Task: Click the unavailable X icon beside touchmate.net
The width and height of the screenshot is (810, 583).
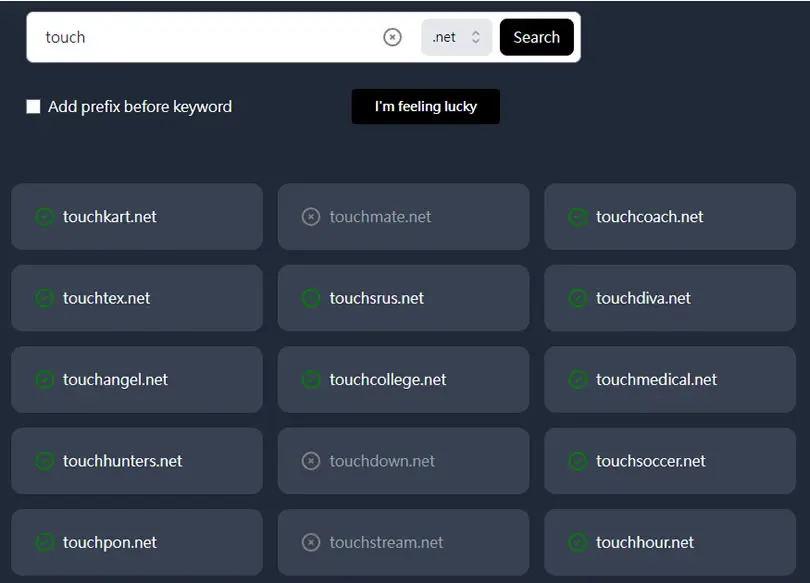Action: point(311,217)
